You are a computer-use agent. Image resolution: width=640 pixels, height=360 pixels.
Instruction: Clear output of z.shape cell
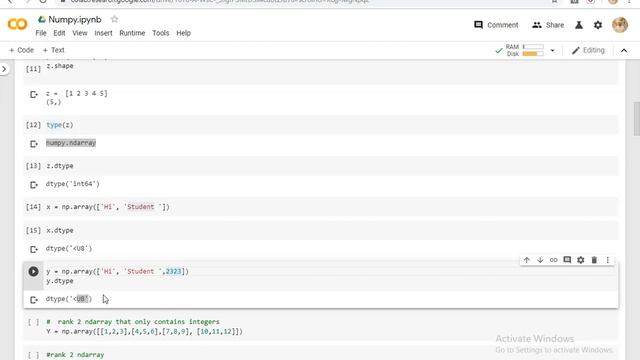pyautogui.click(x=34, y=95)
